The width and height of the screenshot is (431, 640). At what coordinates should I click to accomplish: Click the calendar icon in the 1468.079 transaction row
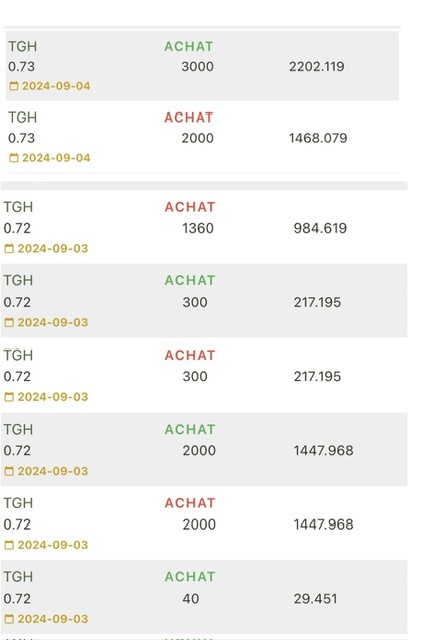click(14, 158)
